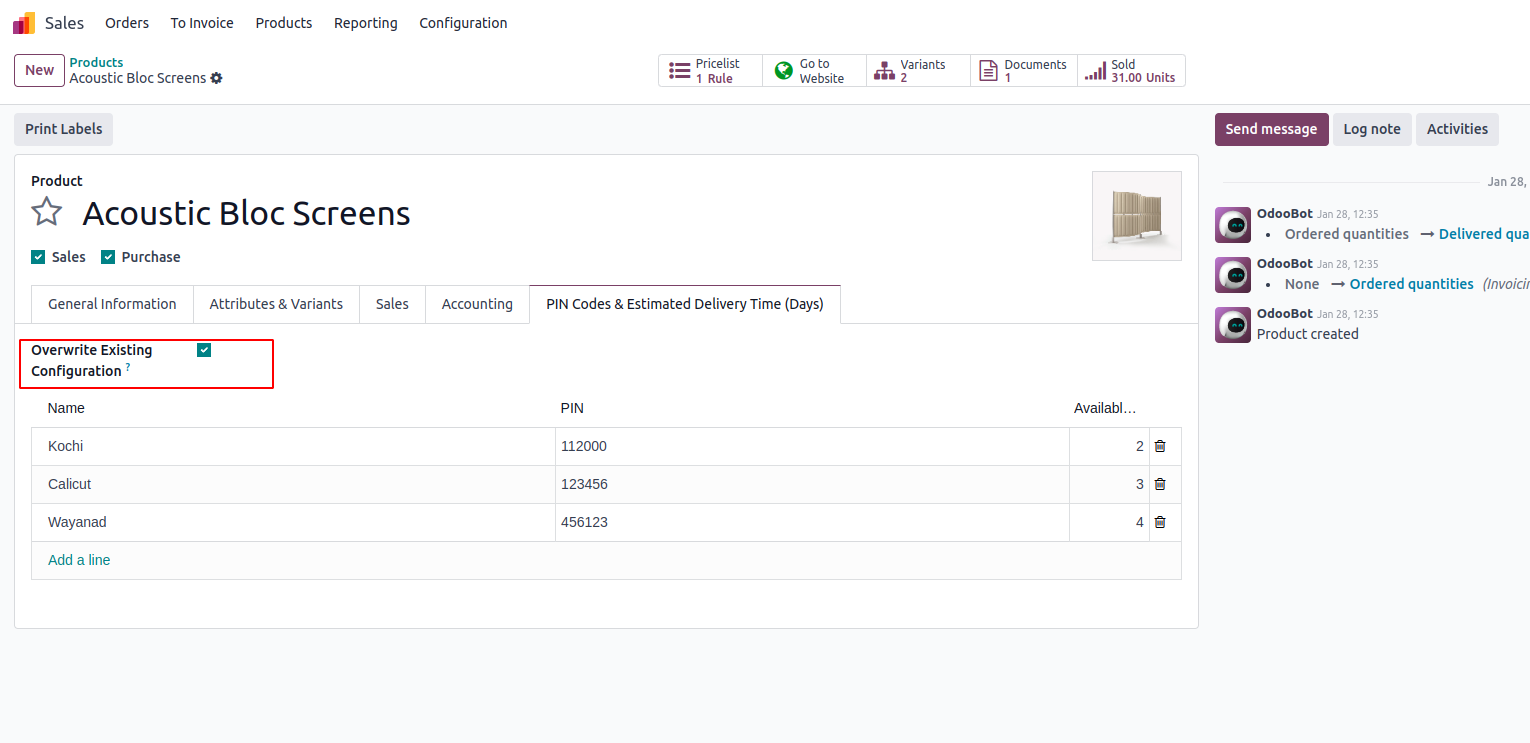Click the Sold bar chart icon
This screenshot has width=1530, height=743.
coord(1096,71)
